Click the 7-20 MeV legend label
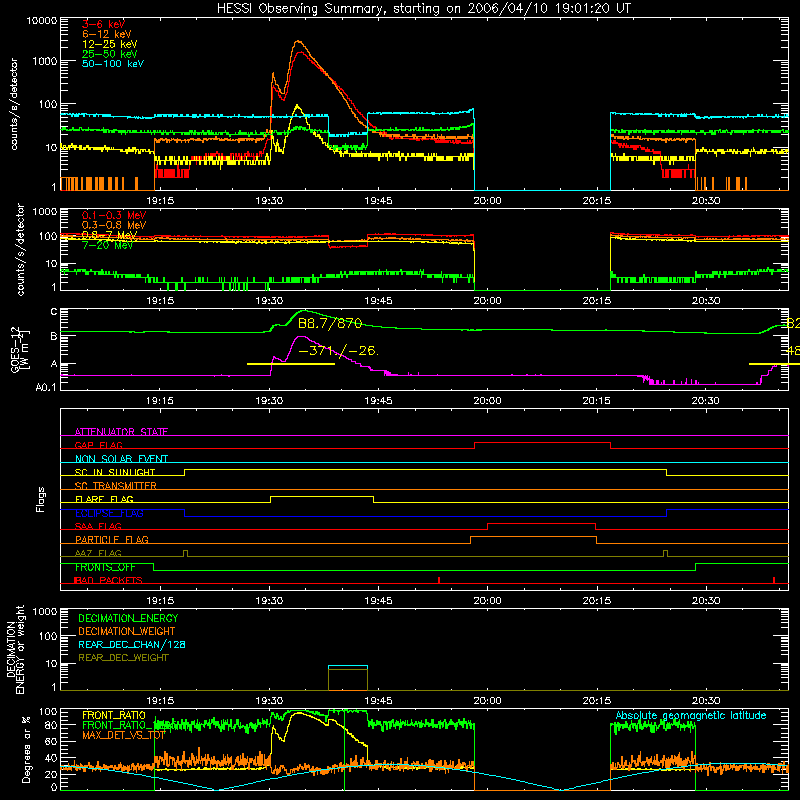This screenshot has width=800, height=800. 107,245
